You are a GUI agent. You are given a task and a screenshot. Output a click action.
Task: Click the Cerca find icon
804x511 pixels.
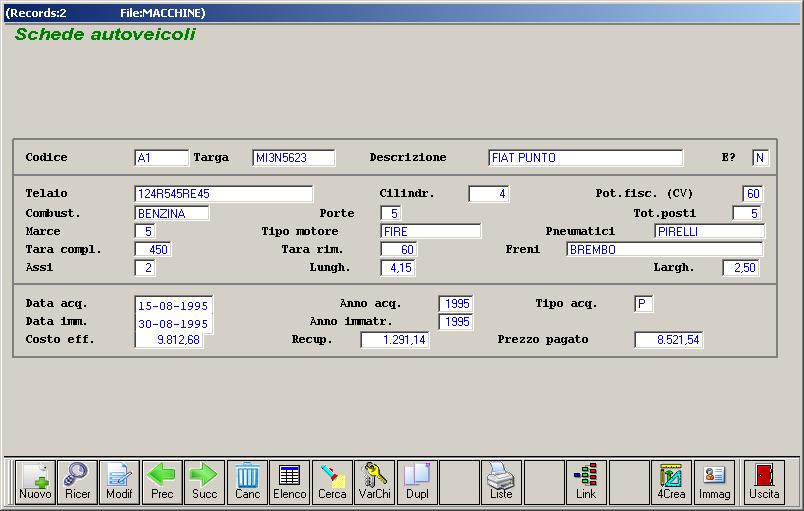pos(332,482)
